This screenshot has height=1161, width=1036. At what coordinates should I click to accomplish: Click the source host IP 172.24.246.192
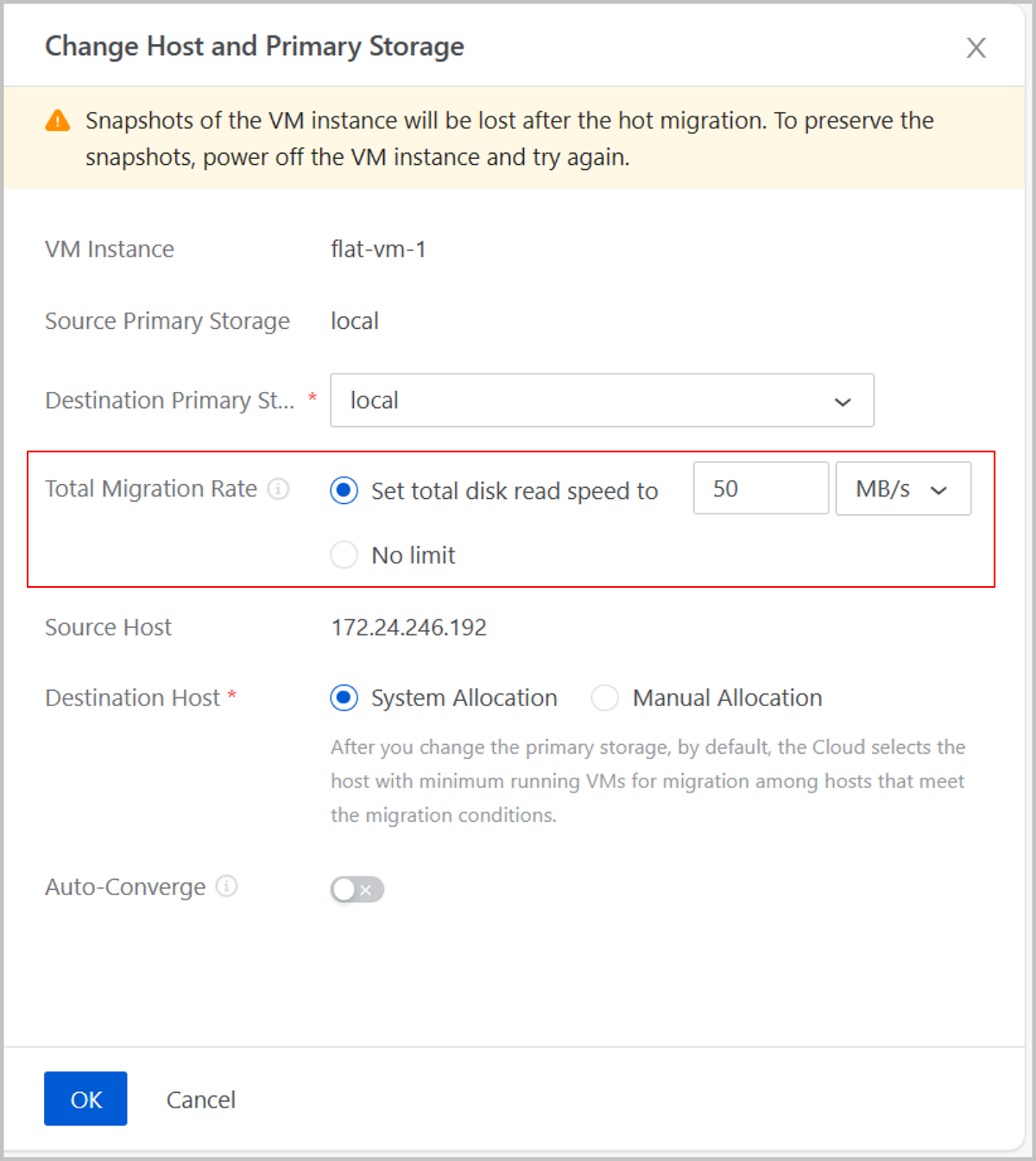(408, 628)
